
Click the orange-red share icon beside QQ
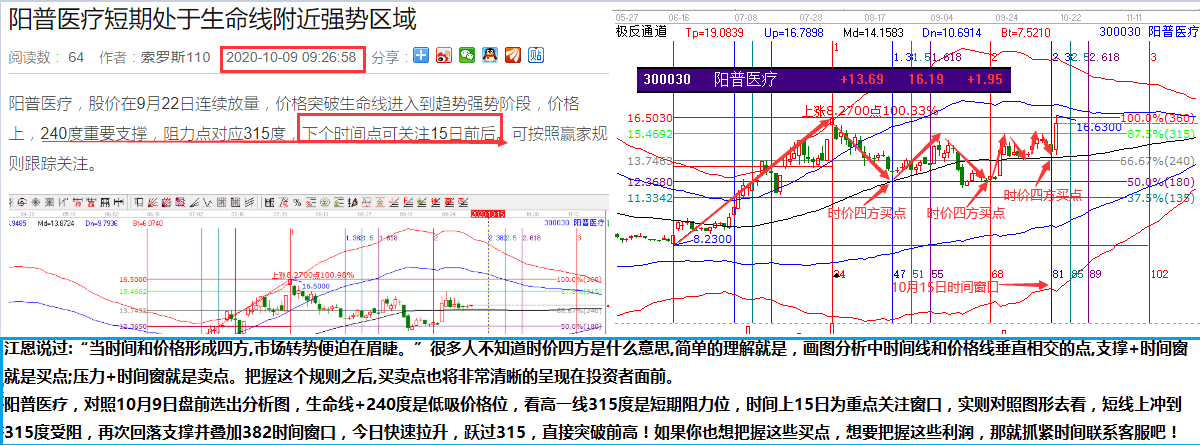[513, 56]
